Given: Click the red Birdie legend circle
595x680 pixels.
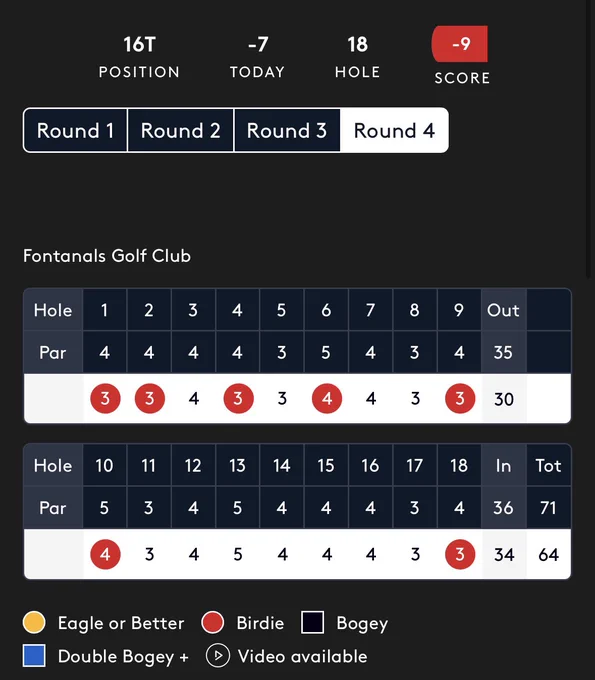Looking at the screenshot, I should tap(212, 622).
